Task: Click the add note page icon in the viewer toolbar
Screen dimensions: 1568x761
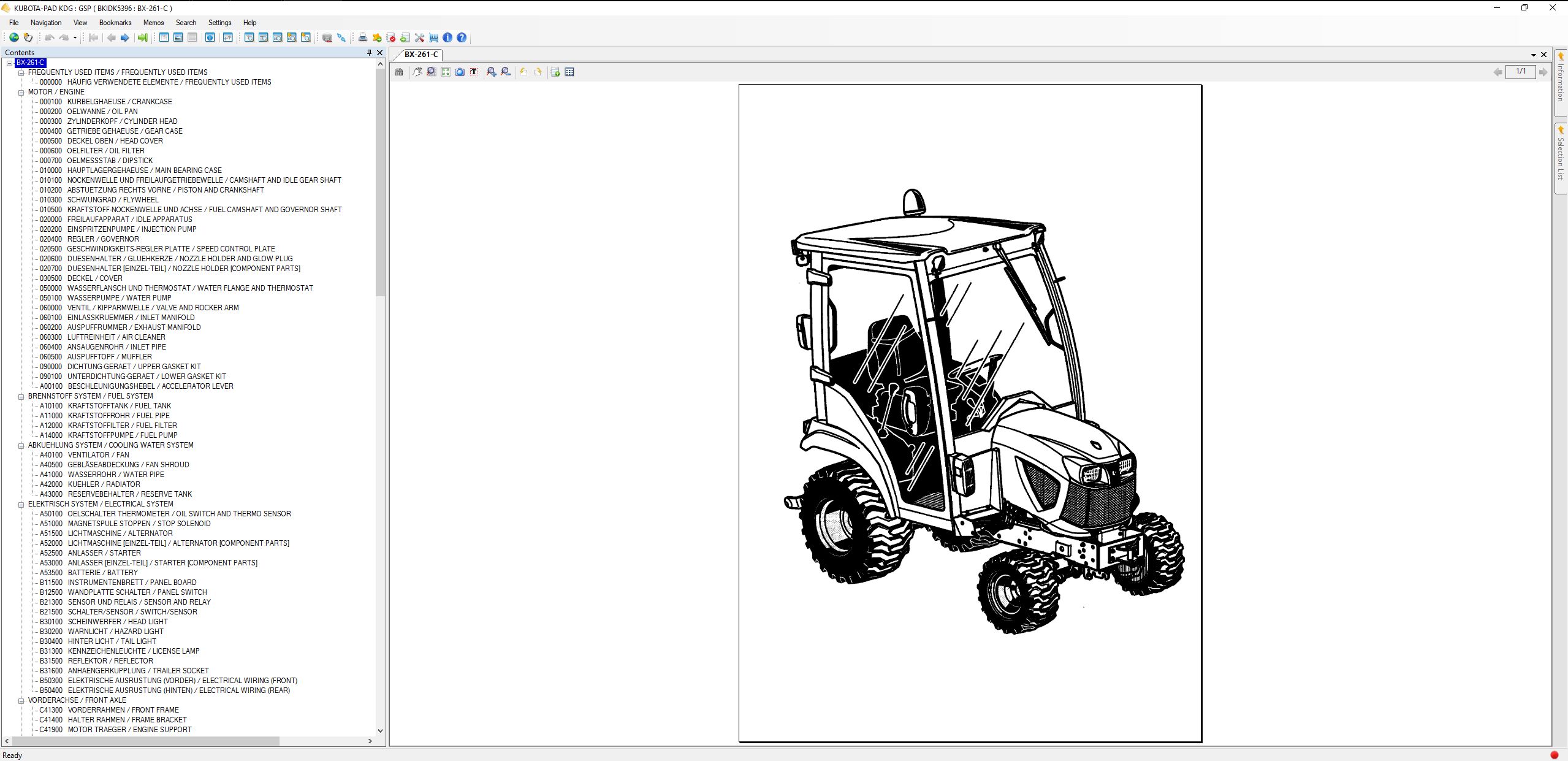Action: [555, 72]
